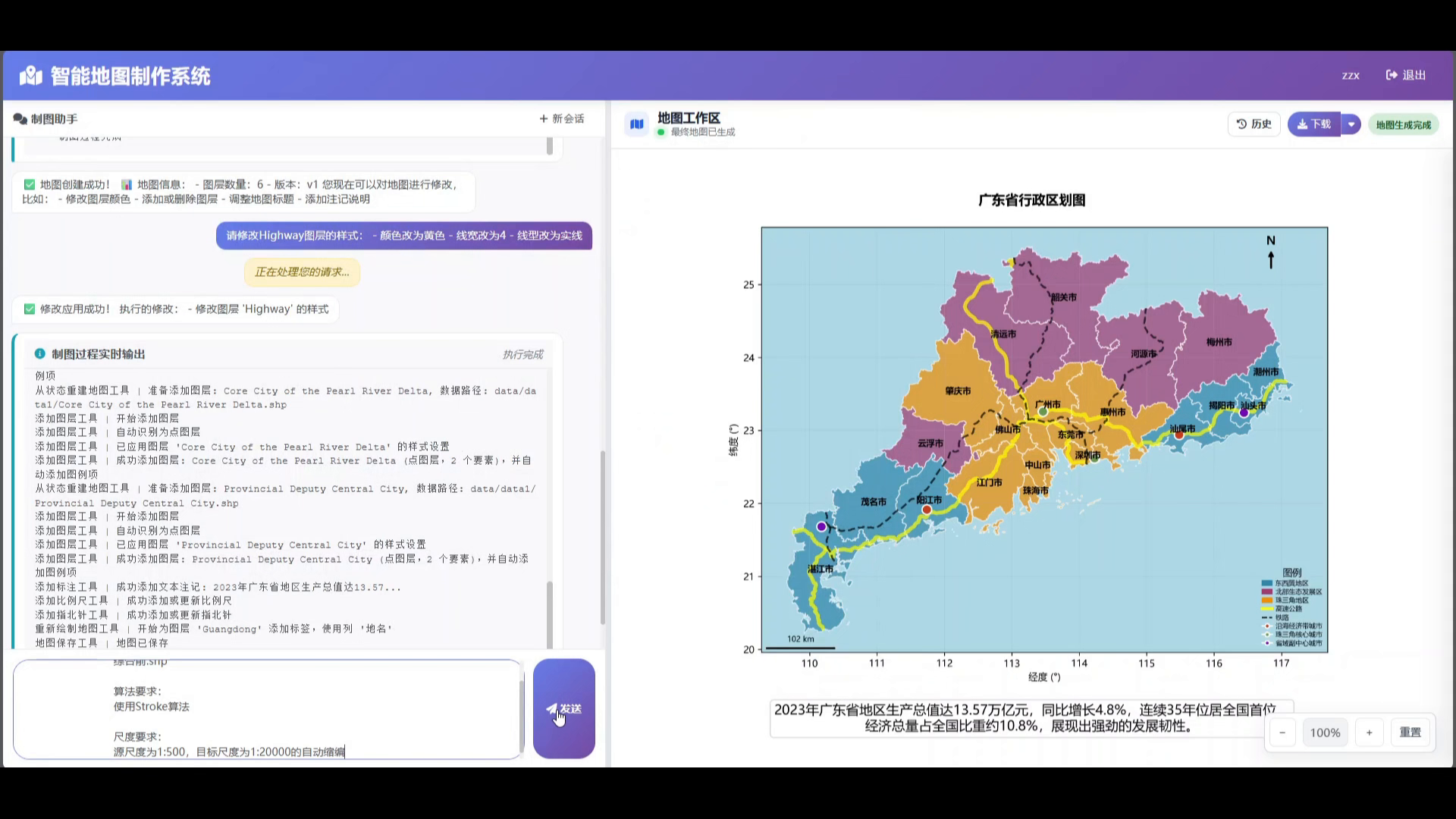Click the 100% zoom level indicator
The width and height of the screenshot is (1456, 819).
(1326, 733)
